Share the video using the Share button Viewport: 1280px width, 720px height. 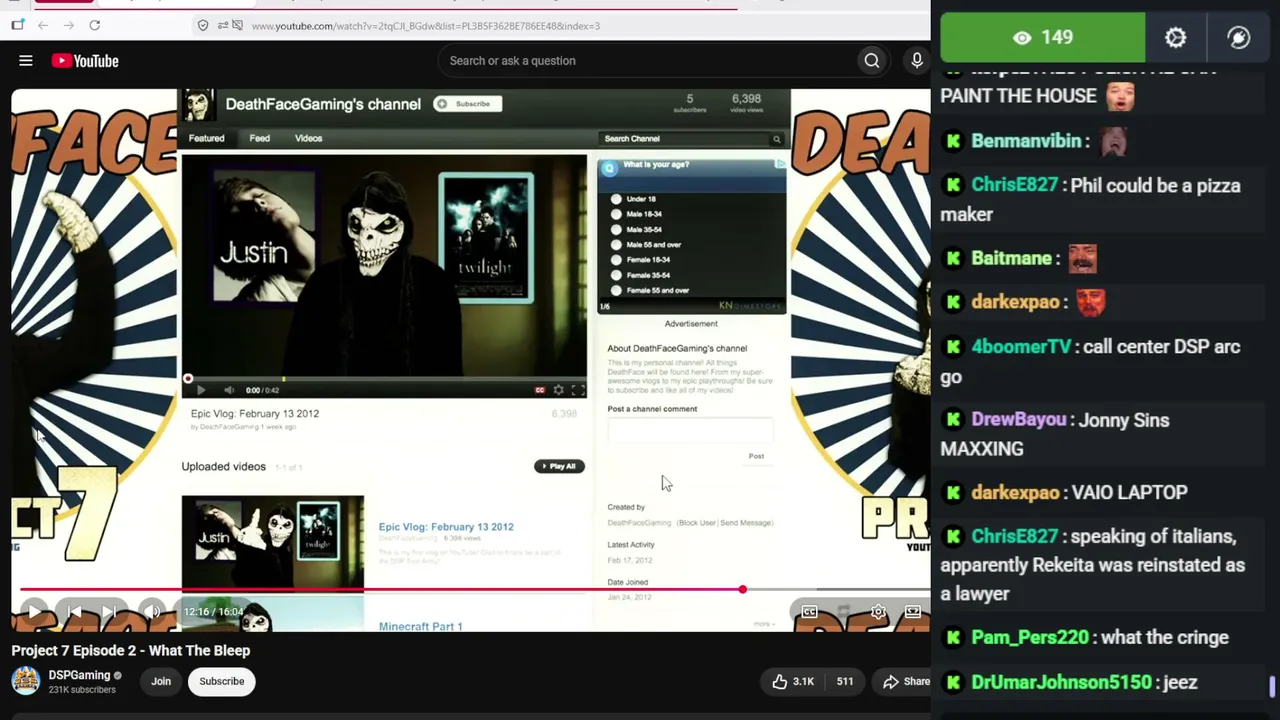pyautogui.click(x=906, y=682)
